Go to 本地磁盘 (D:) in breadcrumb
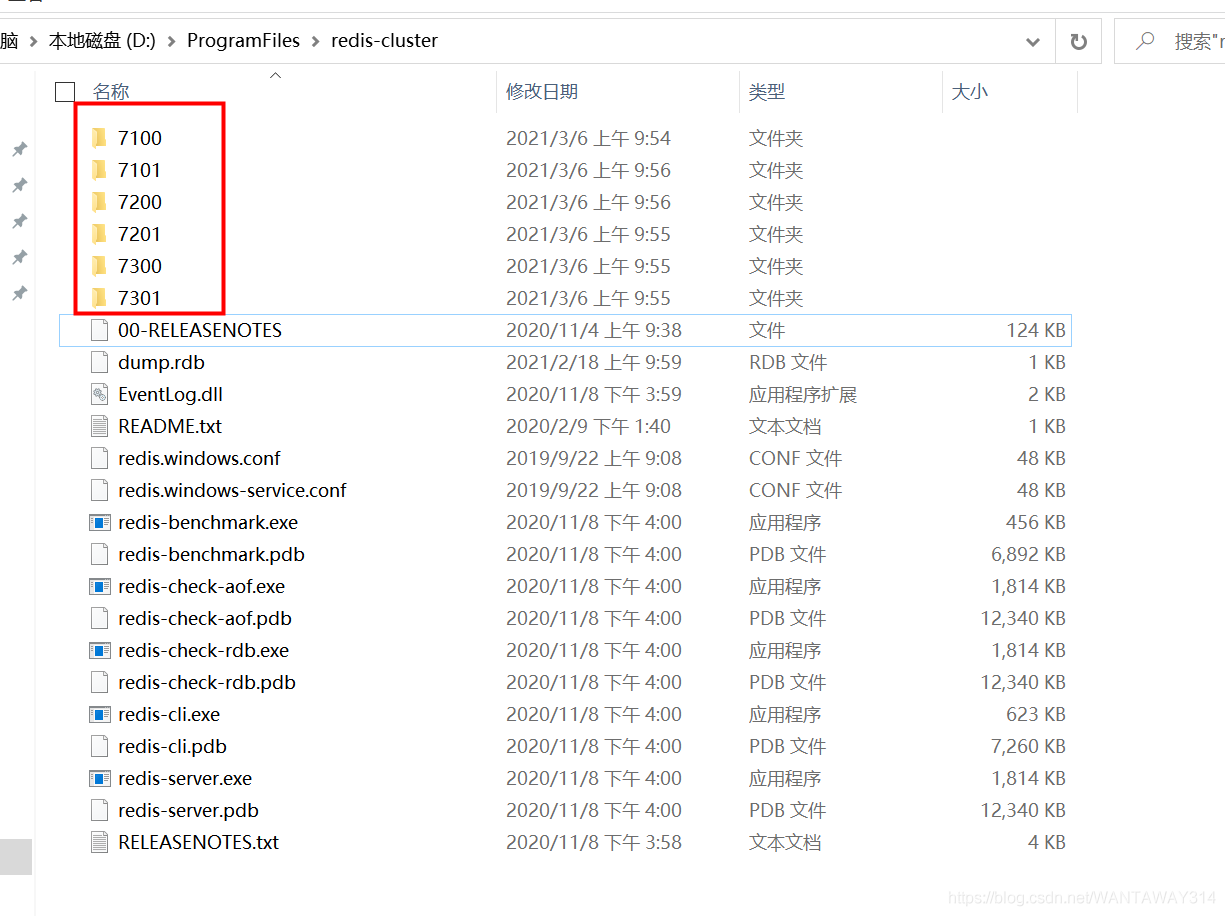Image resolution: width=1225 pixels, height=916 pixels. point(102,41)
